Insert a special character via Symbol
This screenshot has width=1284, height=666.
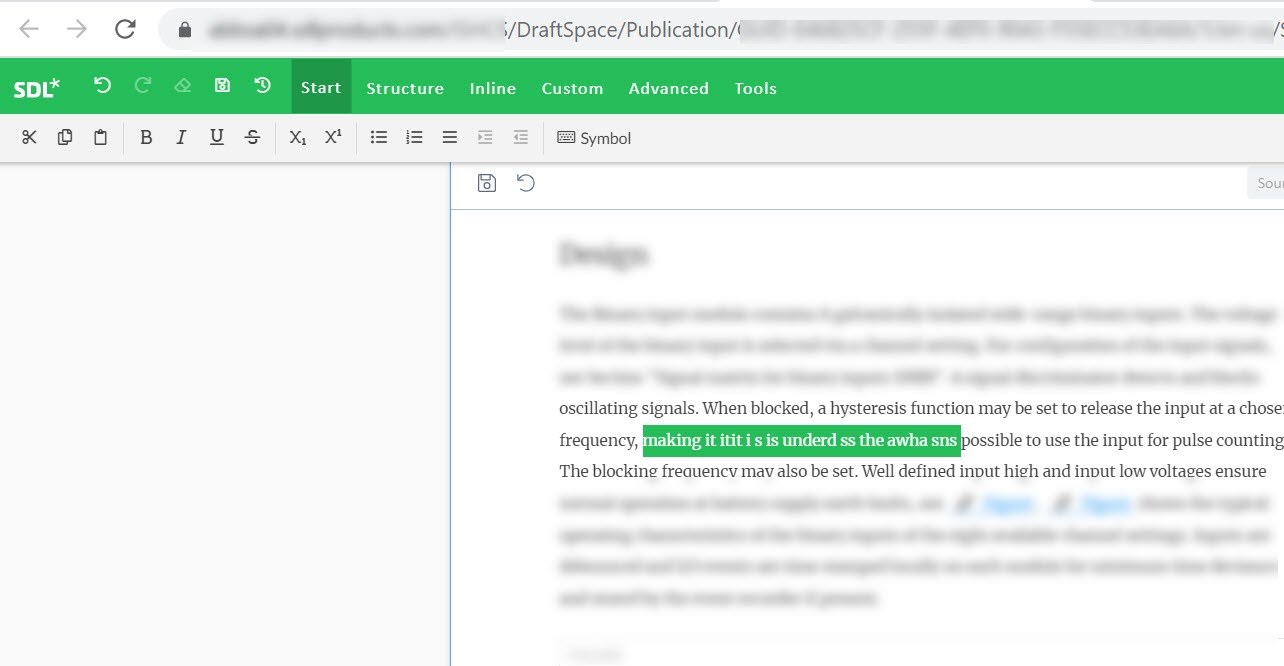click(593, 138)
